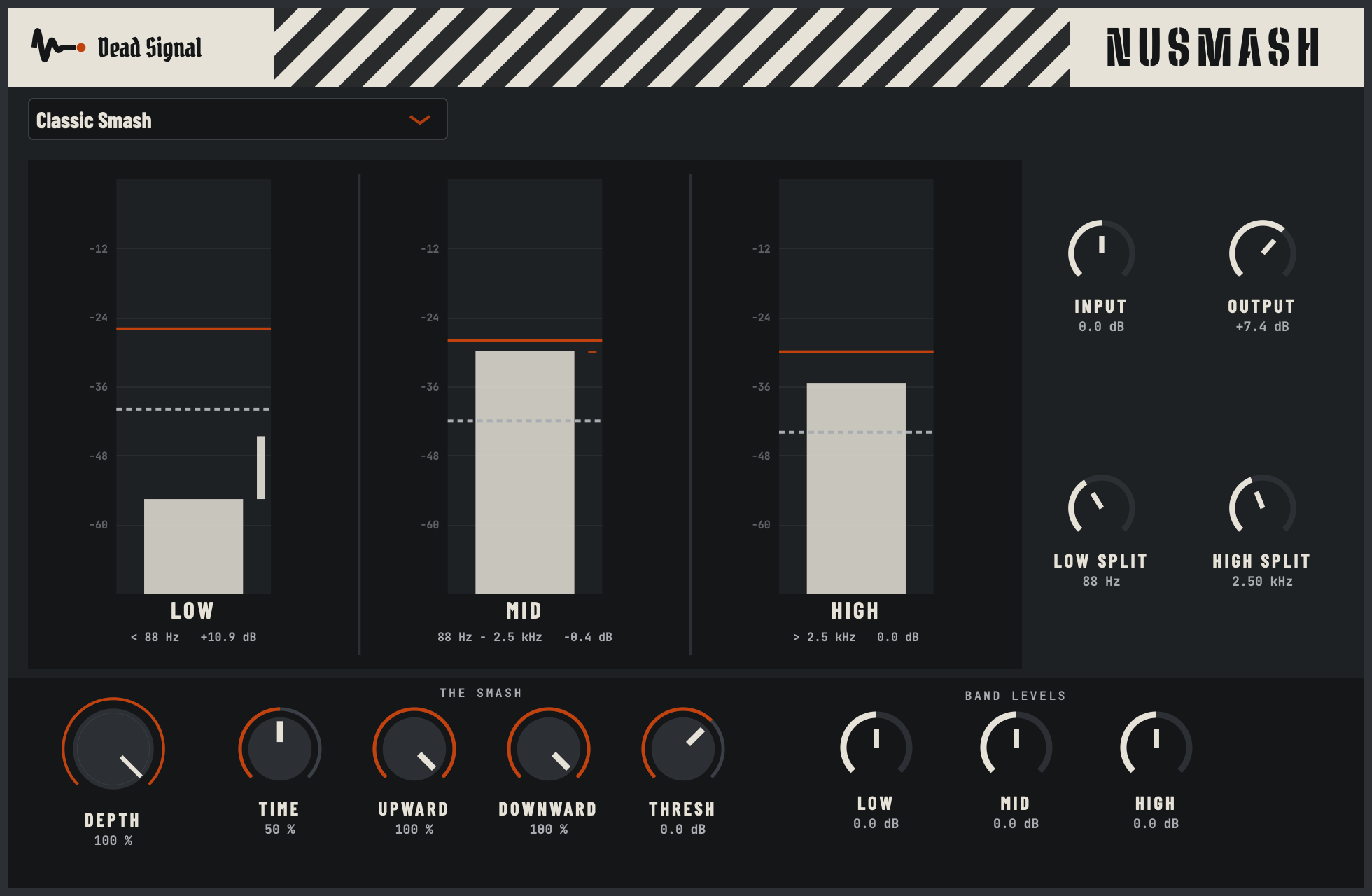Click the Dead Signal waveform logo
Viewport: 1372px width, 896px height.
pos(59,46)
